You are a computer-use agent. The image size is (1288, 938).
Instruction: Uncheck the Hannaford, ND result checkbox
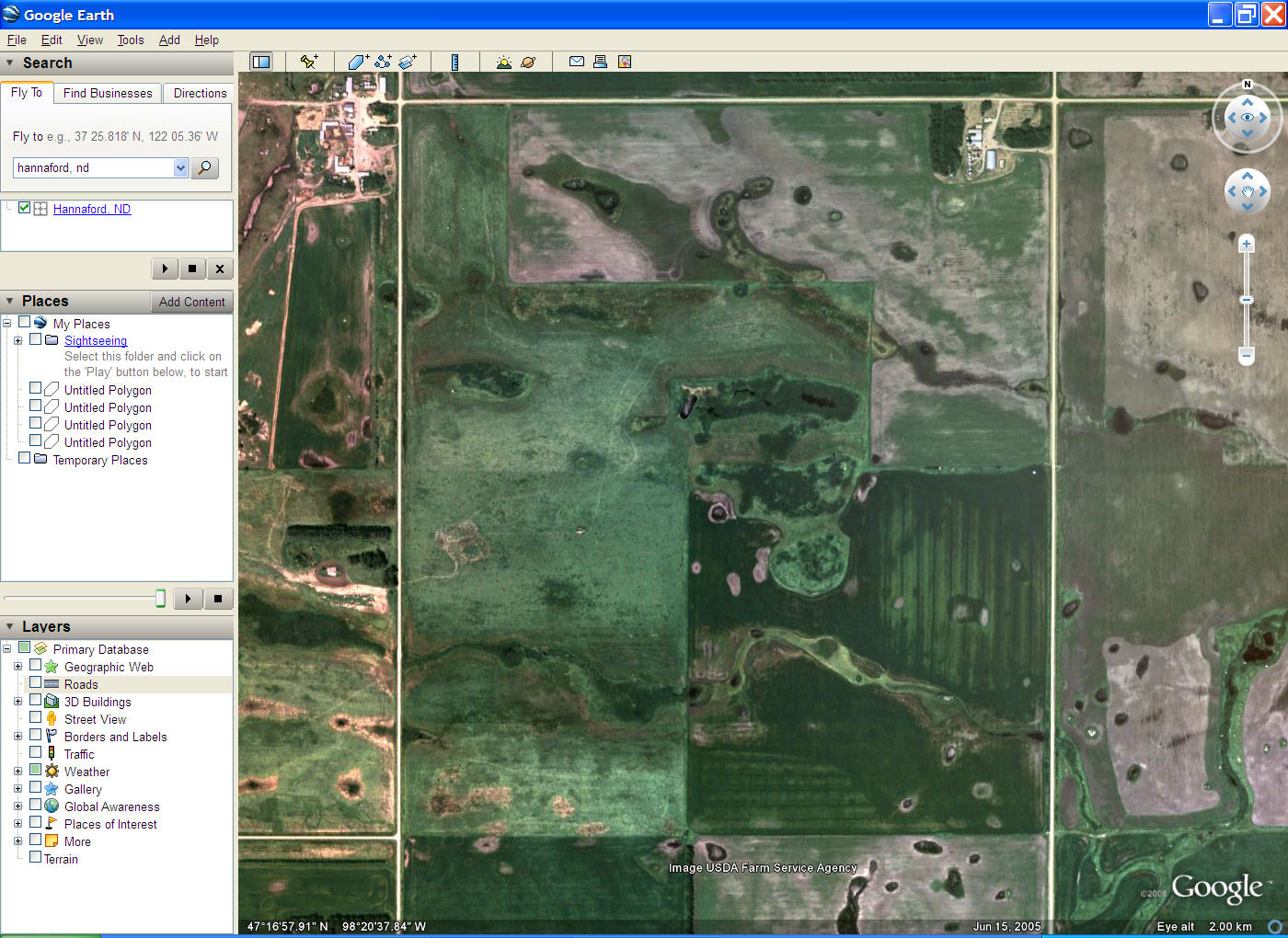tap(25, 208)
